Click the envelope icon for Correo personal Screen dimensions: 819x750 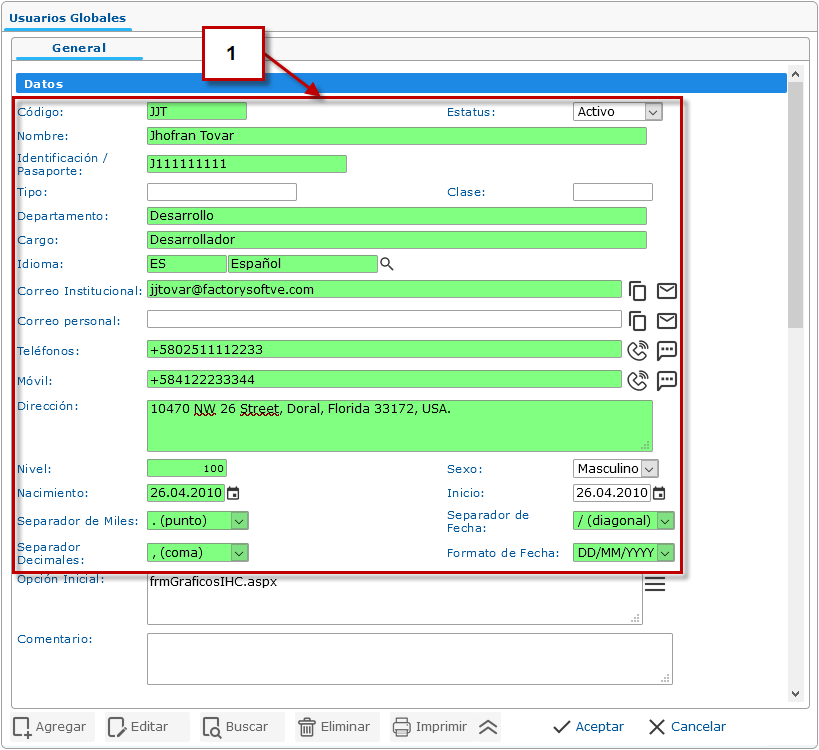667,321
